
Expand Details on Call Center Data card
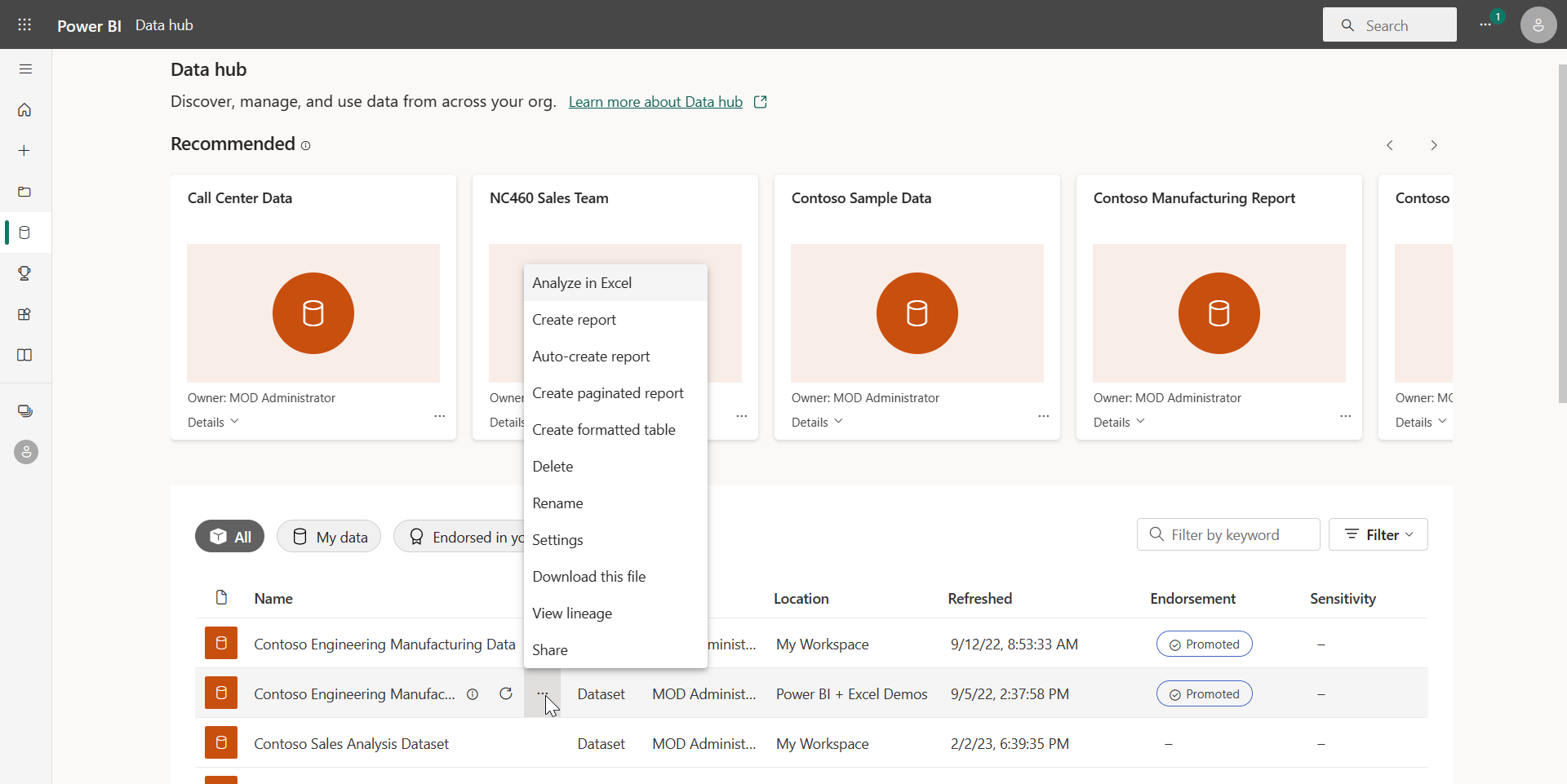[x=213, y=422]
